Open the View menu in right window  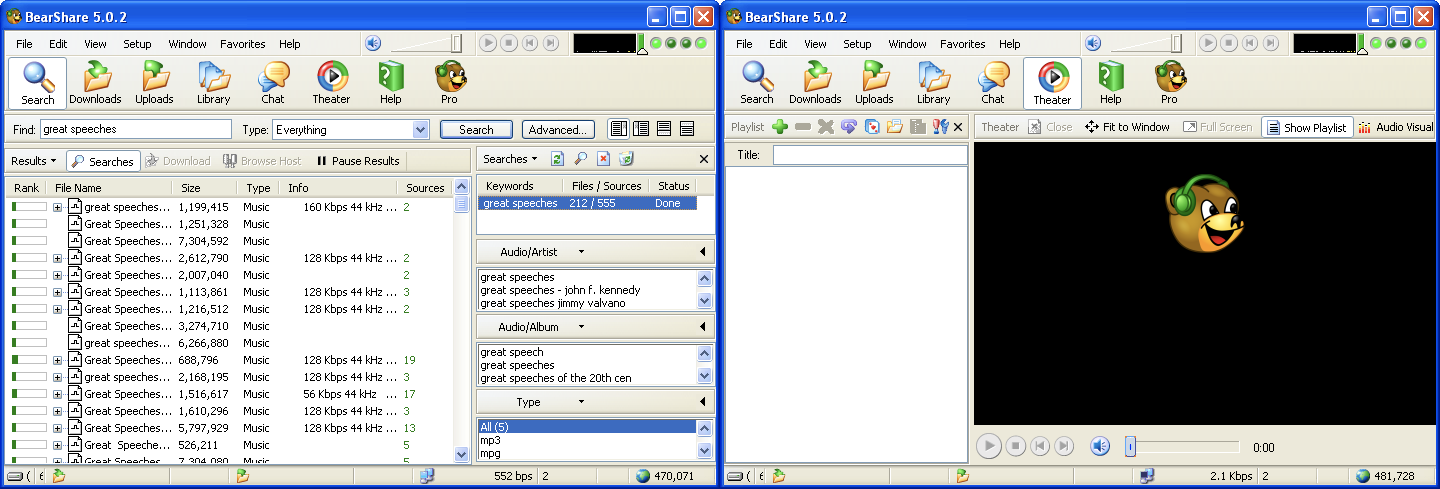(x=815, y=44)
